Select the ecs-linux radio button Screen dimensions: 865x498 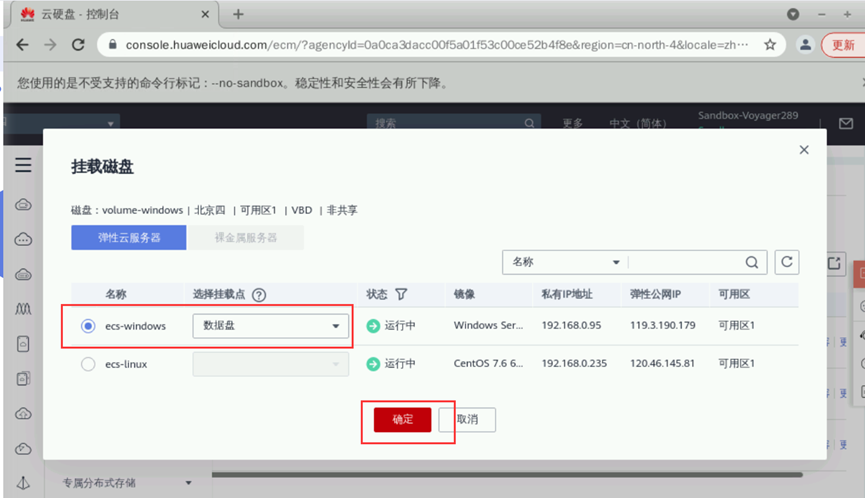(88, 364)
